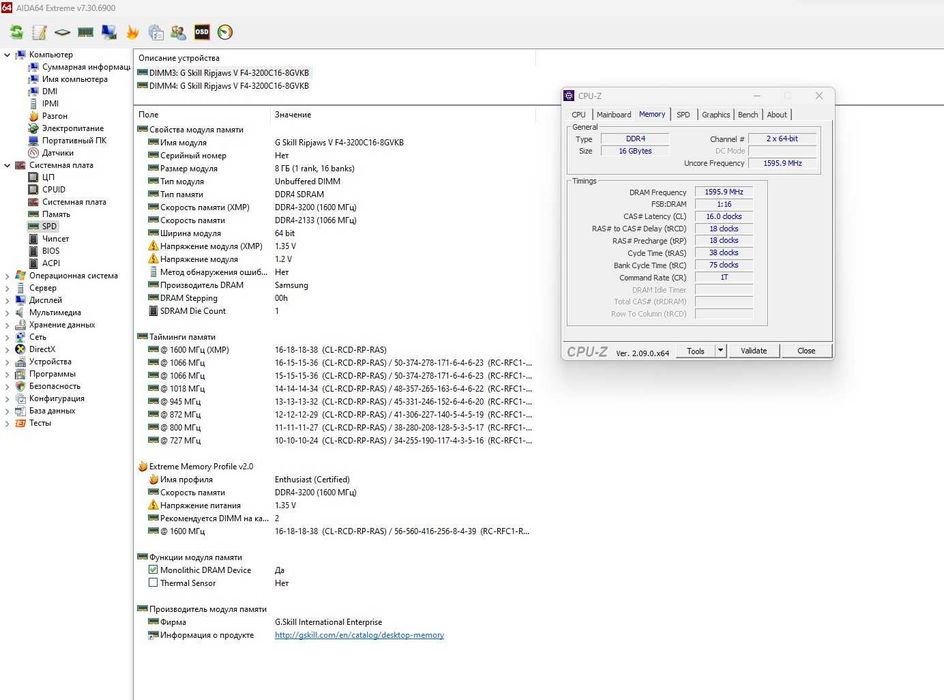
Task: Open the Report wizard notepad icon
Action: click(x=40, y=33)
